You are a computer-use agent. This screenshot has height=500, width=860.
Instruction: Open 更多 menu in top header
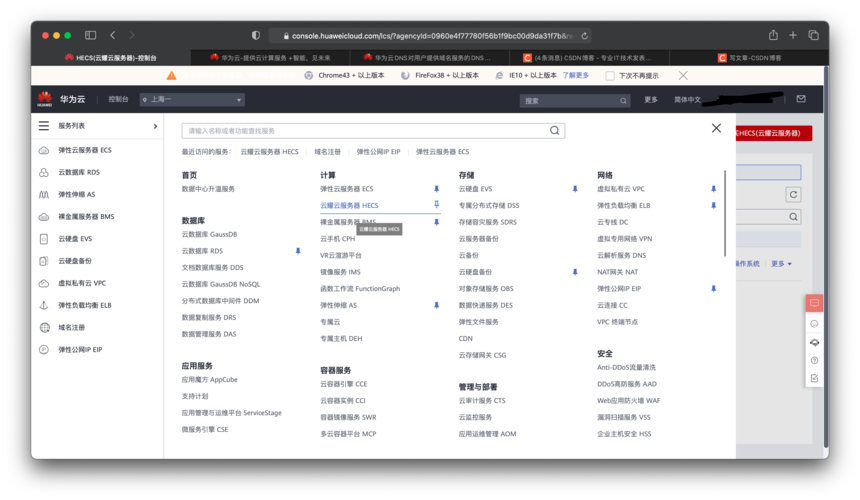click(x=650, y=100)
